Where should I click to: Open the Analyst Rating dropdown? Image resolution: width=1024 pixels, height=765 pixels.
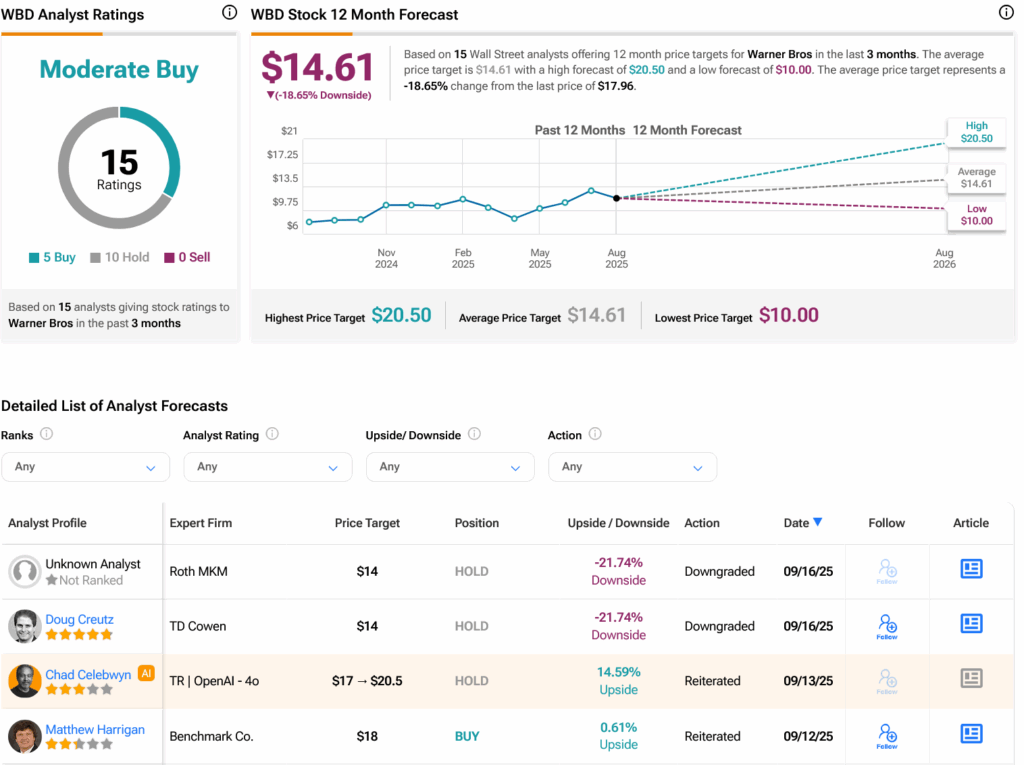click(267, 467)
